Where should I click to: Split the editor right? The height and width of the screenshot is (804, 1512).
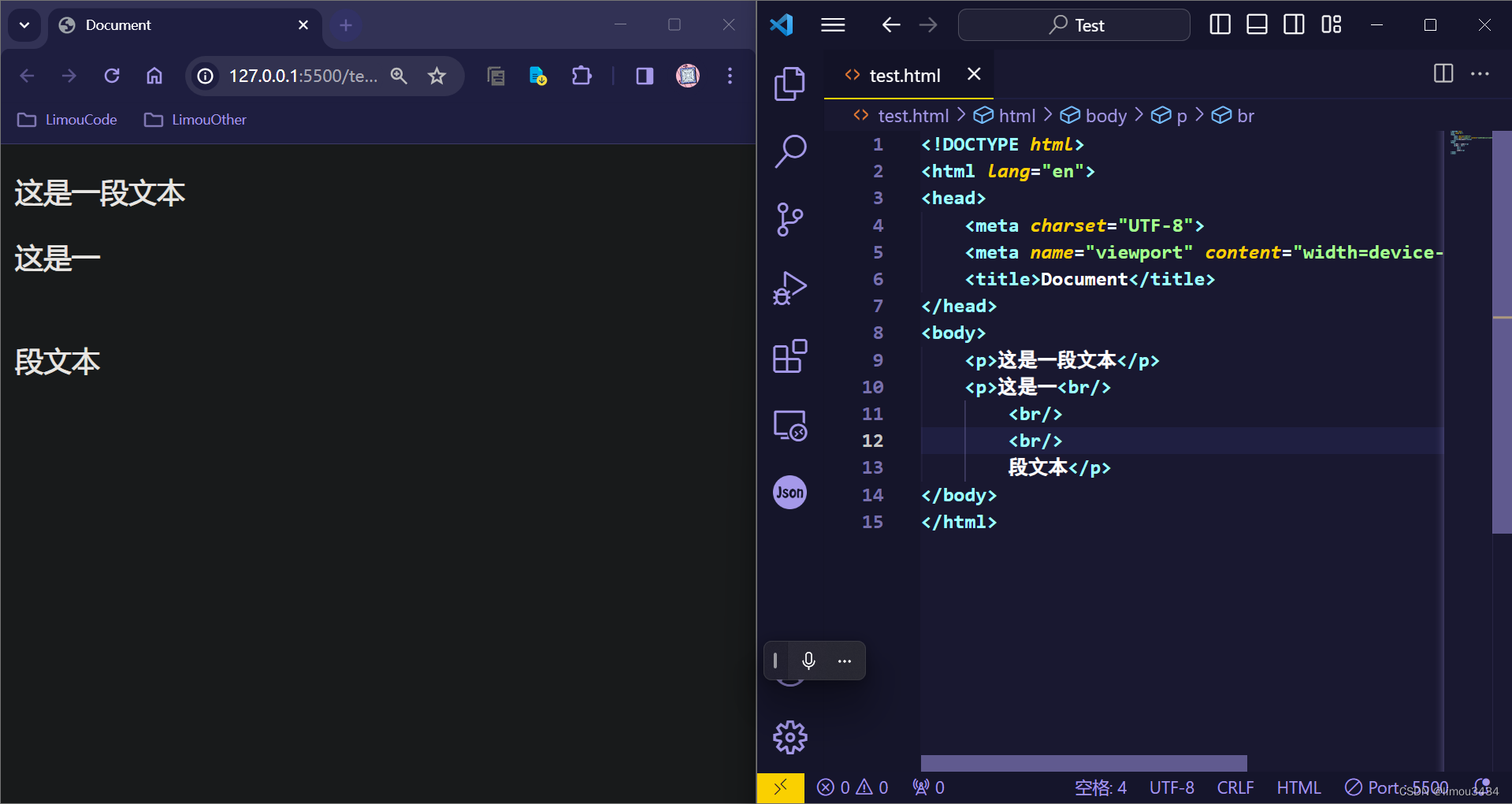(1443, 74)
